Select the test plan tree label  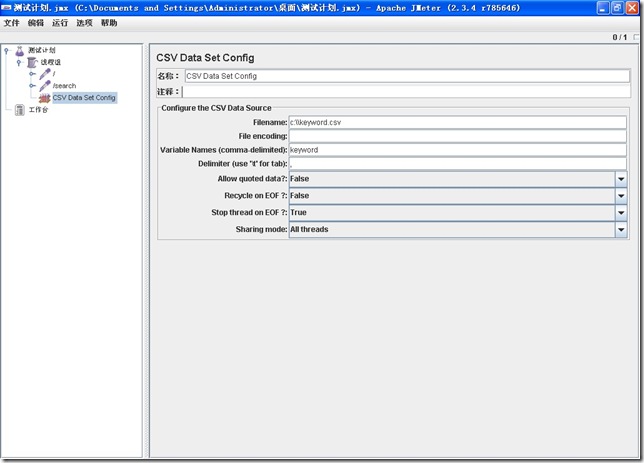pos(41,50)
